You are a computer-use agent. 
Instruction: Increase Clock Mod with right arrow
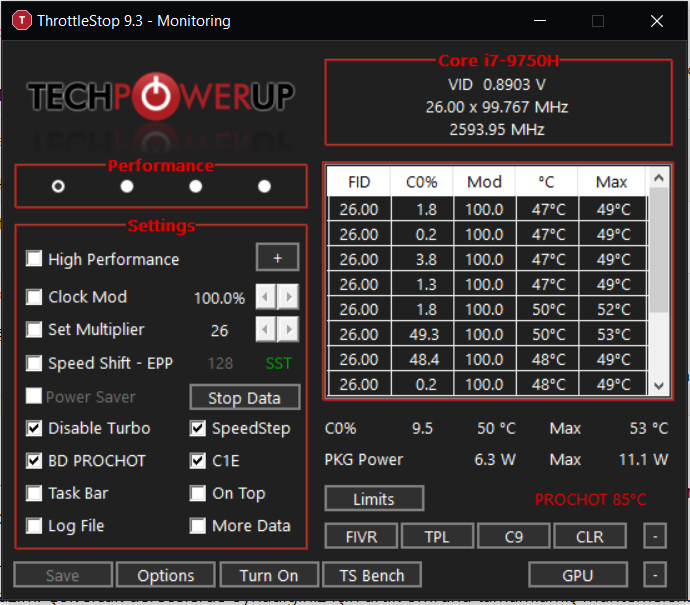pyautogui.click(x=288, y=297)
